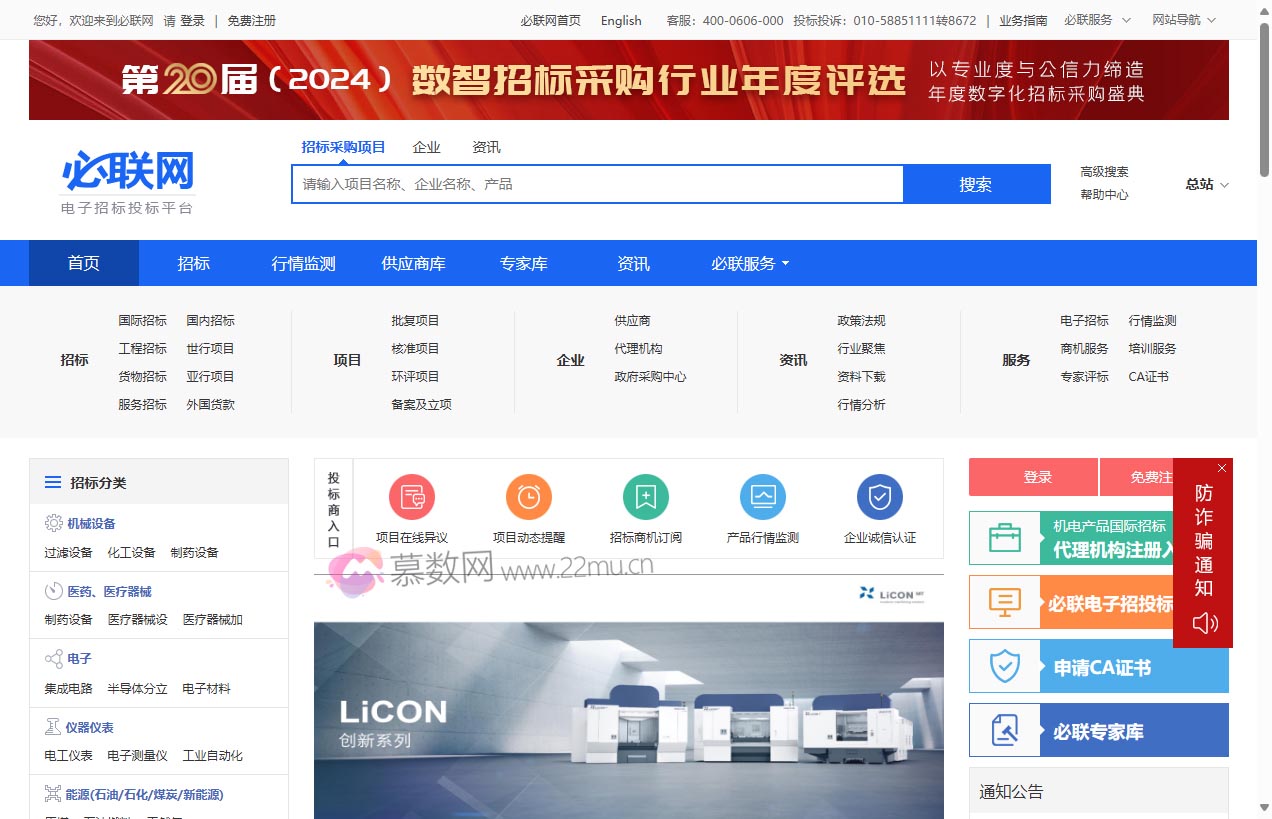The width and height of the screenshot is (1272, 819).
Task: Select the 招标商机订阅 subscription icon
Action: pos(645,497)
